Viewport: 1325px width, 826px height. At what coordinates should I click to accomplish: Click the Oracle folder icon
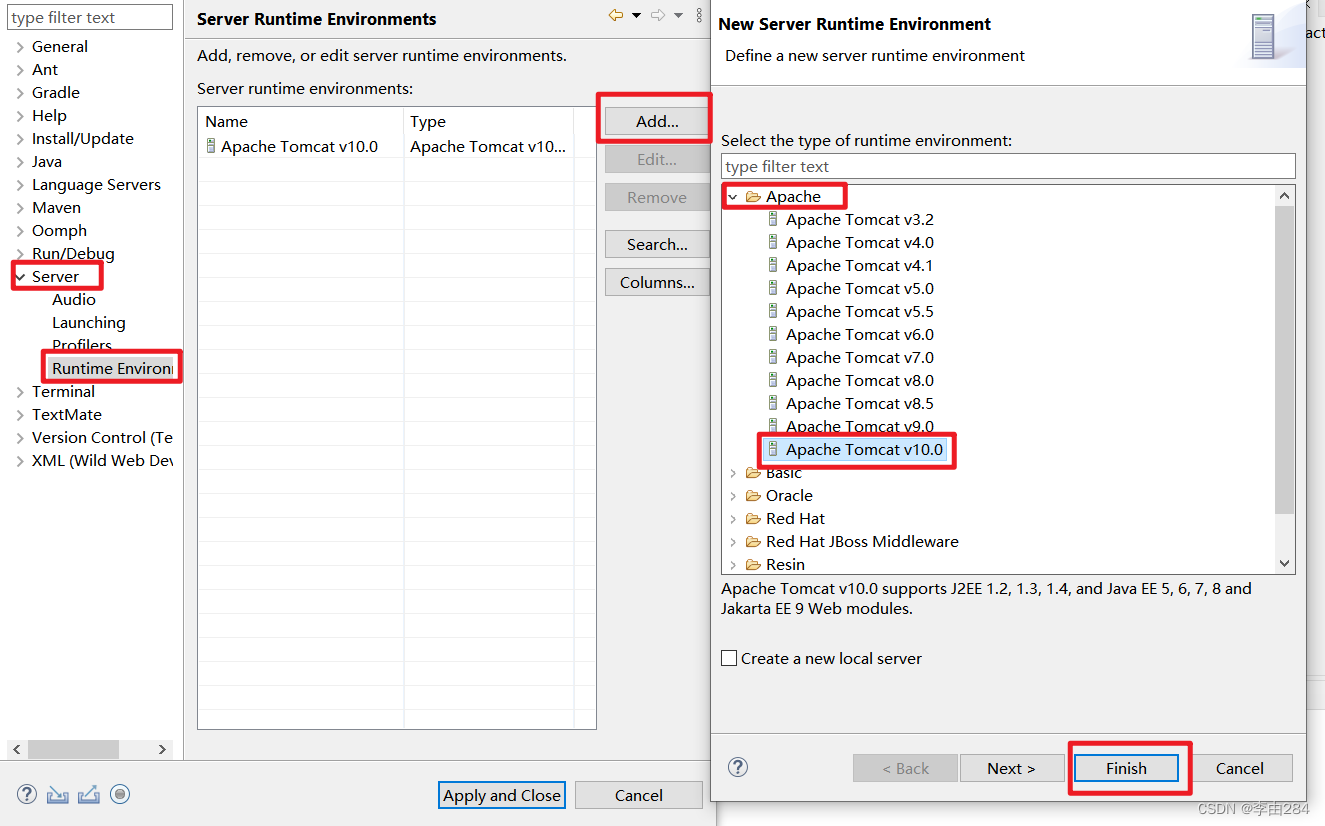[753, 495]
